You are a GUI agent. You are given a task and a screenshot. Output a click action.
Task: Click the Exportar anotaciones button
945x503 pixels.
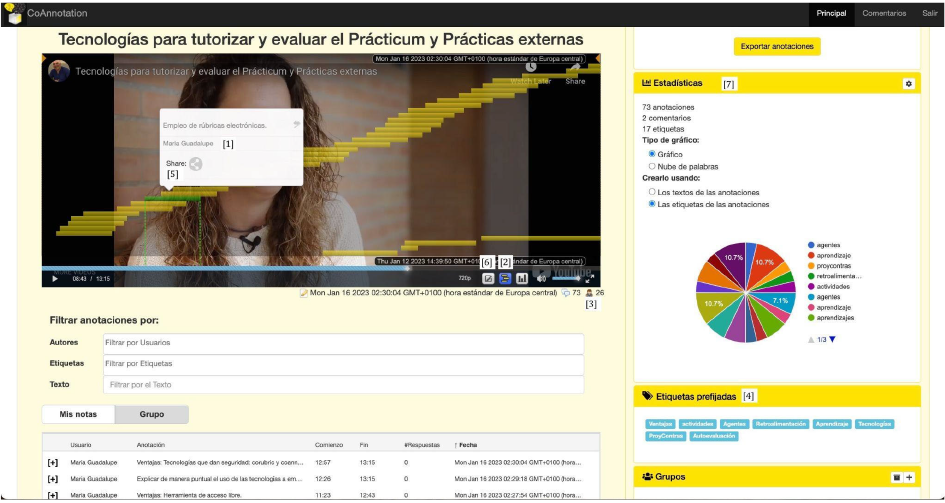click(776, 46)
